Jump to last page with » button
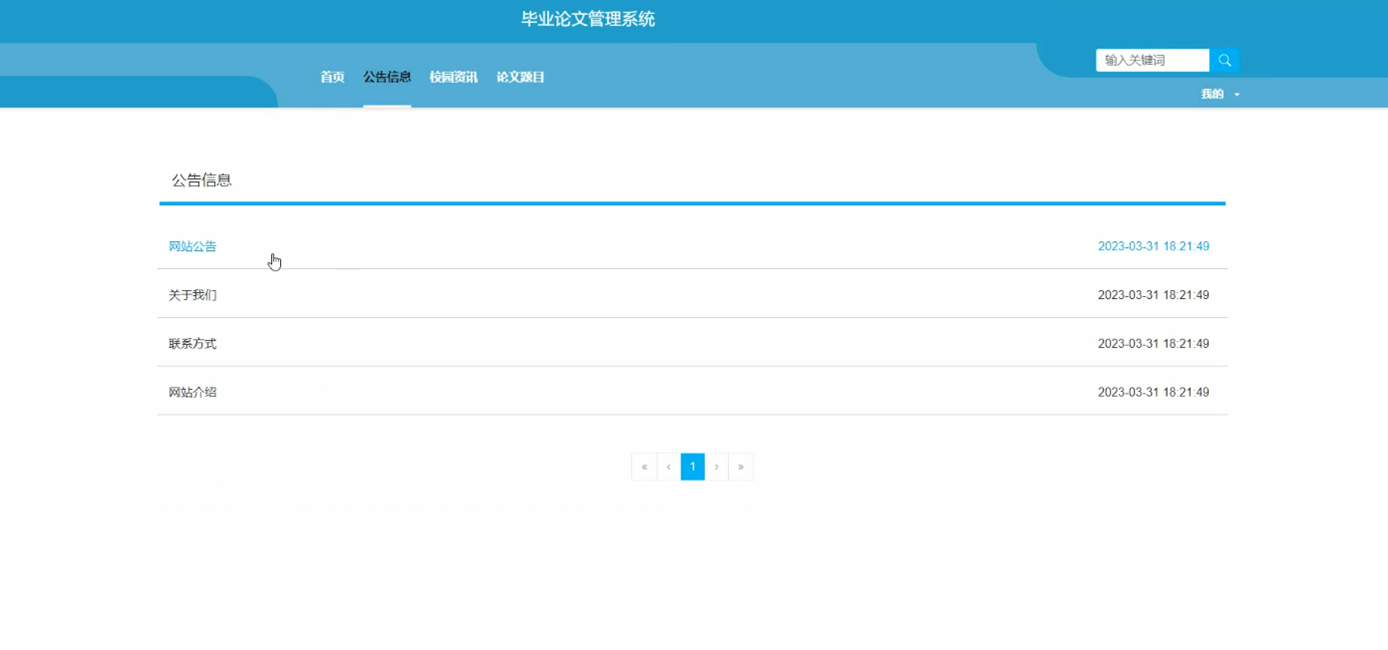Image resolution: width=1388 pixels, height=650 pixels. tap(741, 467)
